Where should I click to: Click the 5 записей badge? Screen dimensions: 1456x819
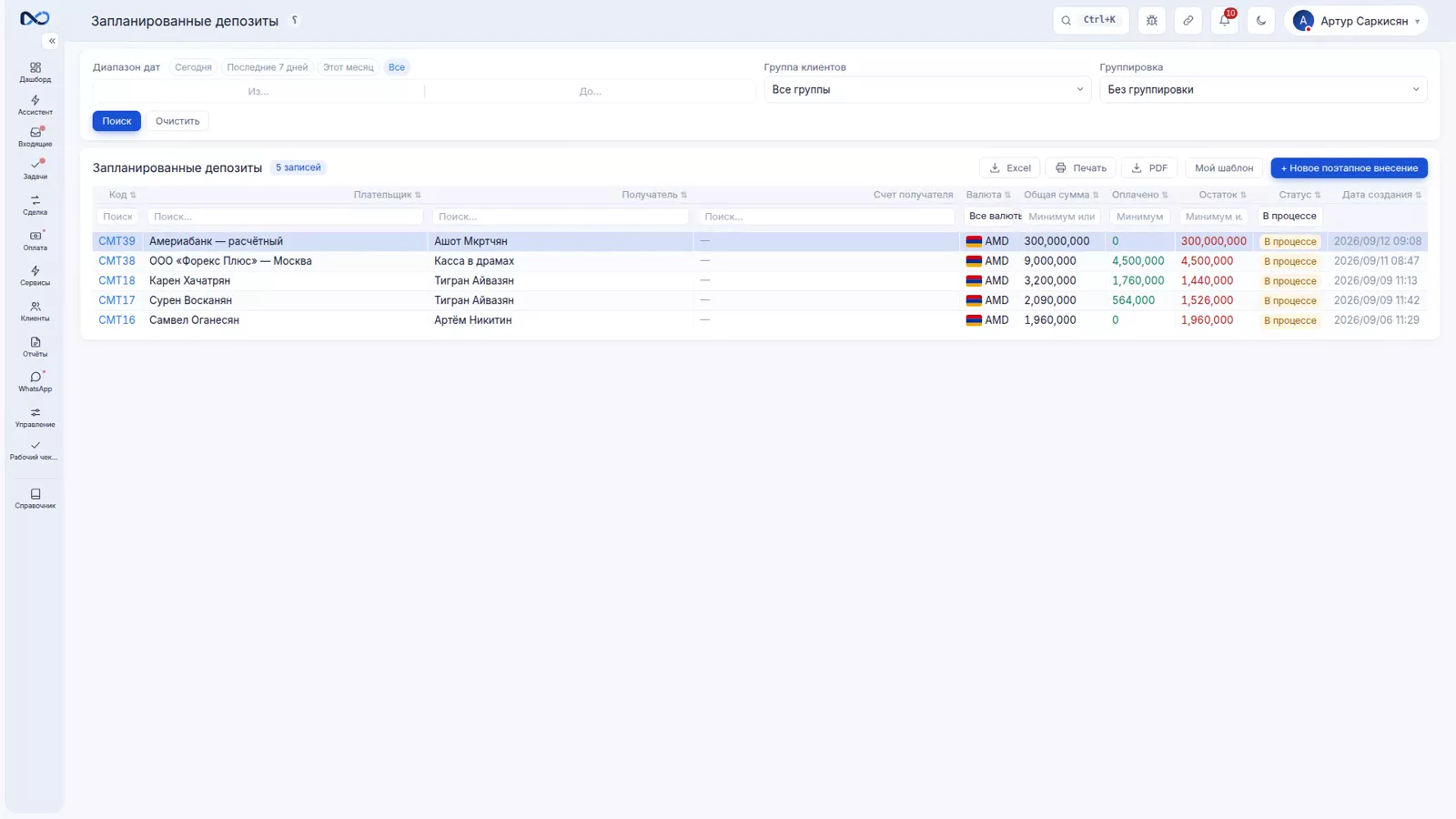tap(298, 167)
